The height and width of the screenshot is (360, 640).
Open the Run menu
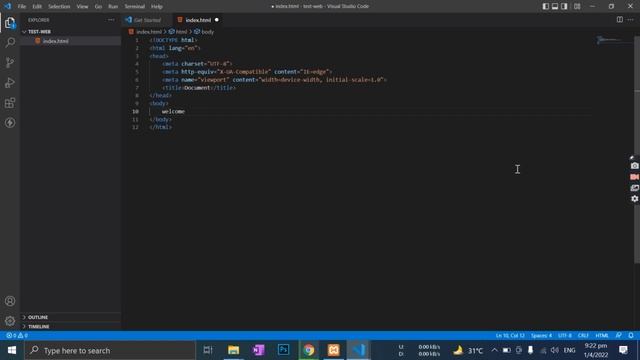[113, 7]
